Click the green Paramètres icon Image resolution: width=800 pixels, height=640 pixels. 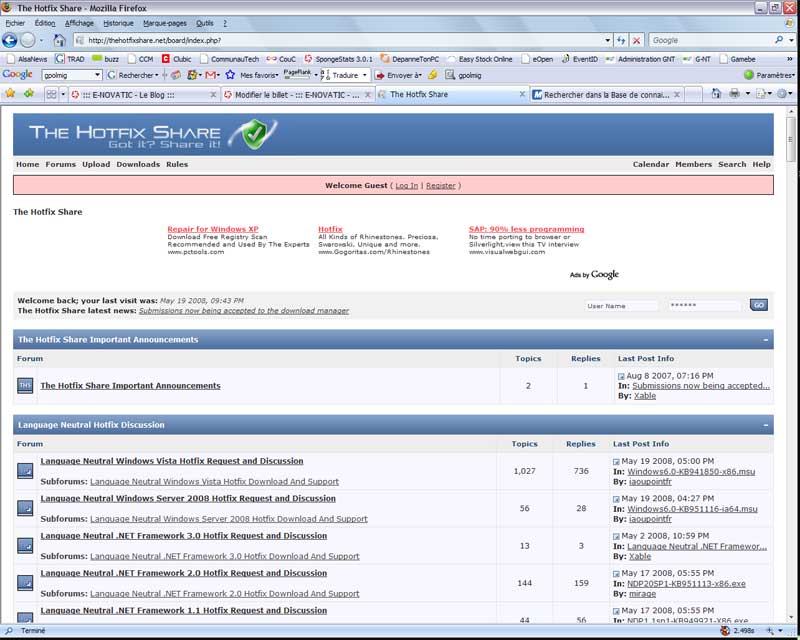point(748,75)
